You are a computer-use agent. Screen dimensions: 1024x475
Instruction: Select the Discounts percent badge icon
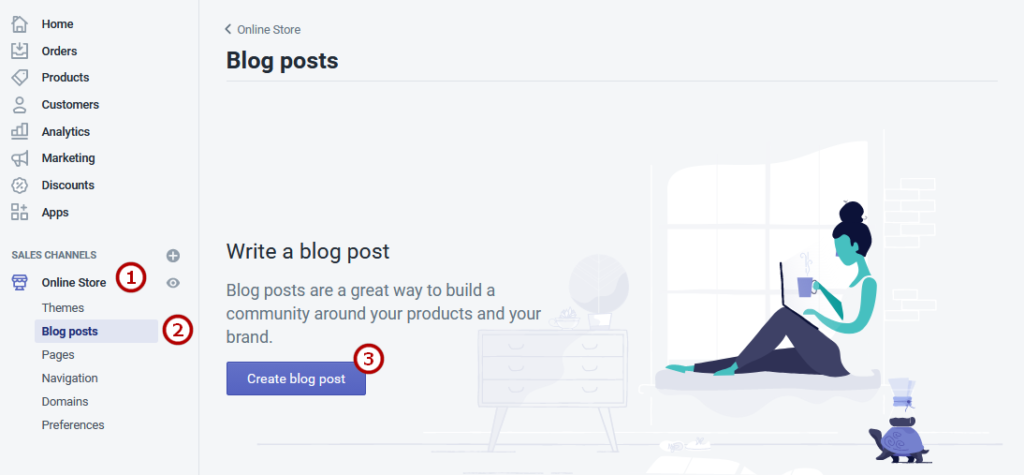[x=20, y=185]
